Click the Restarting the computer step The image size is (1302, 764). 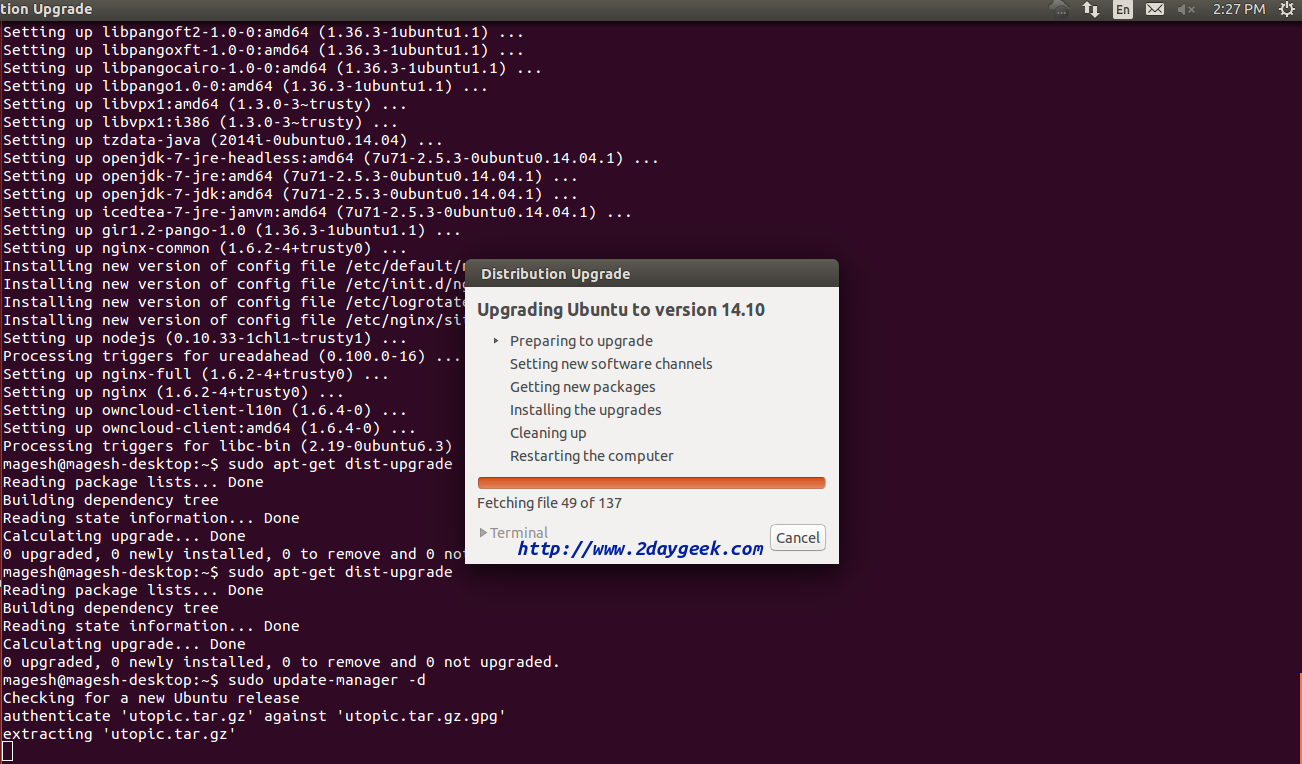pyautogui.click(x=591, y=456)
